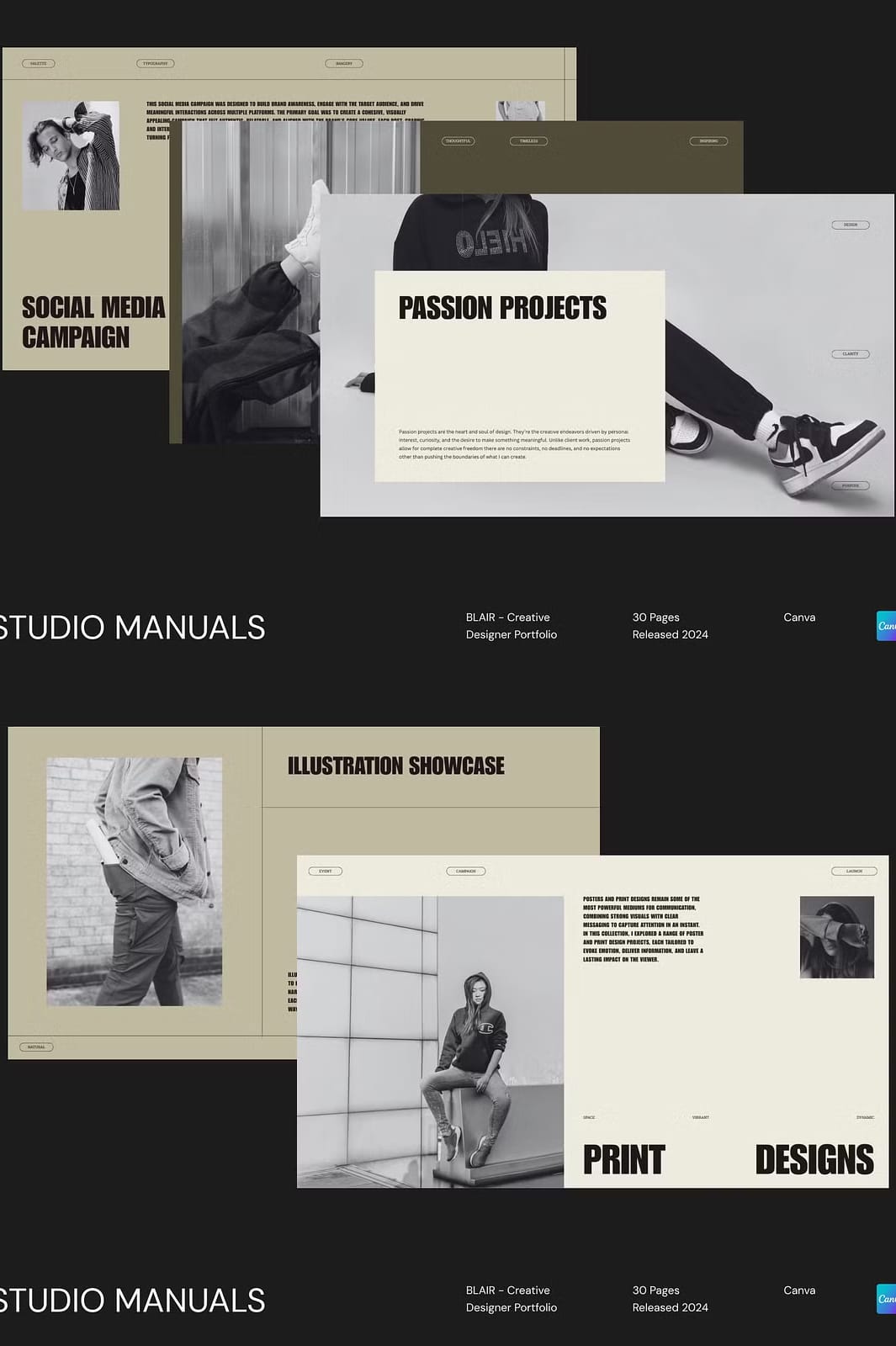Click the Canva icon beside the first slide preview footer

pyautogui.click(x=886, y=626)
